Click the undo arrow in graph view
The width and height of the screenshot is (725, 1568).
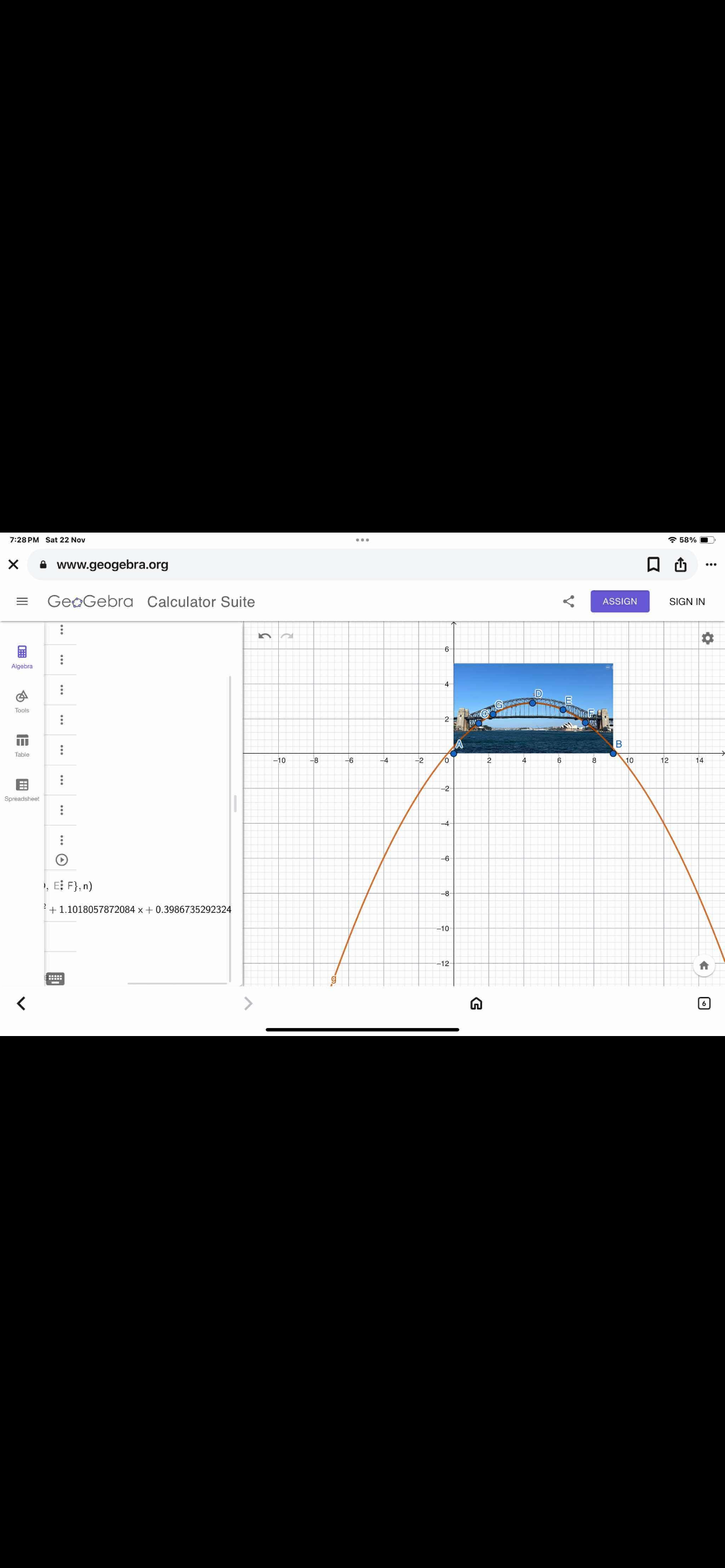[x=265, y=636]
